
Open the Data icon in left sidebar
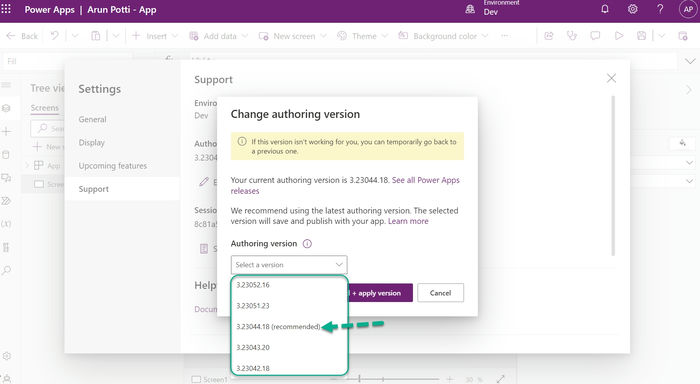click(x=6, y=154)
